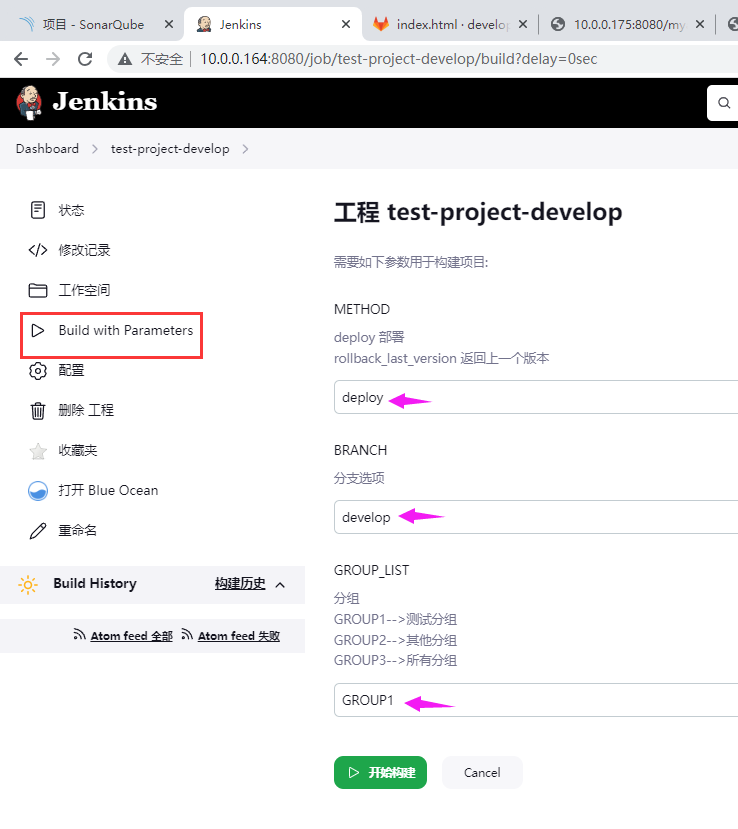Click the browser forward arrow
The width and height of the screenshot is (738, 829).
coord(53,59)
